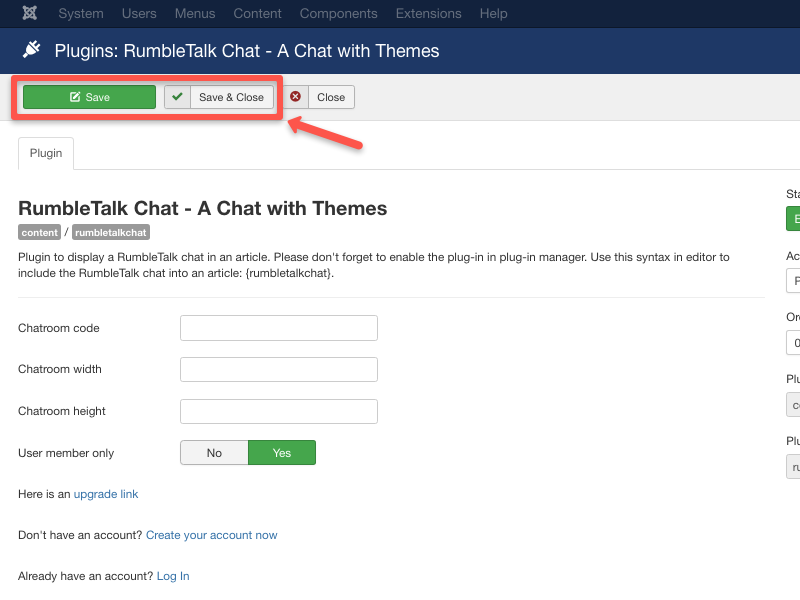Open the Menus menu

pos(195,13)
